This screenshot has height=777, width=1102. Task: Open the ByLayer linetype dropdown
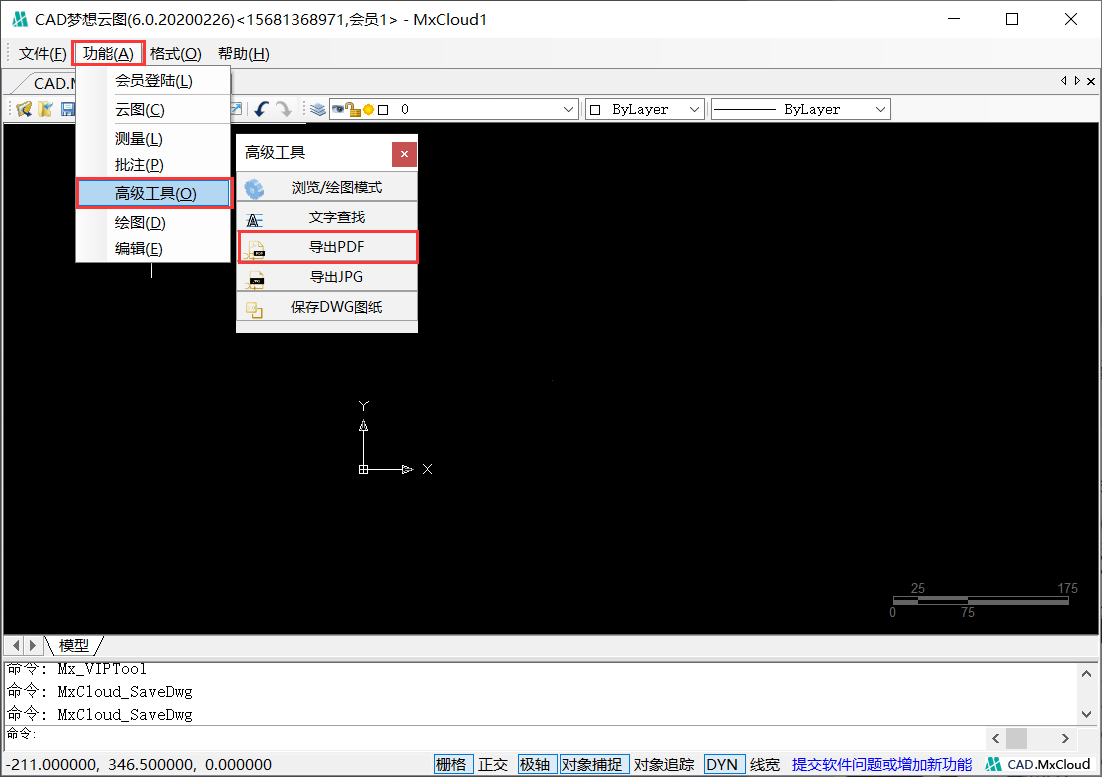click(x=881, y=110)
